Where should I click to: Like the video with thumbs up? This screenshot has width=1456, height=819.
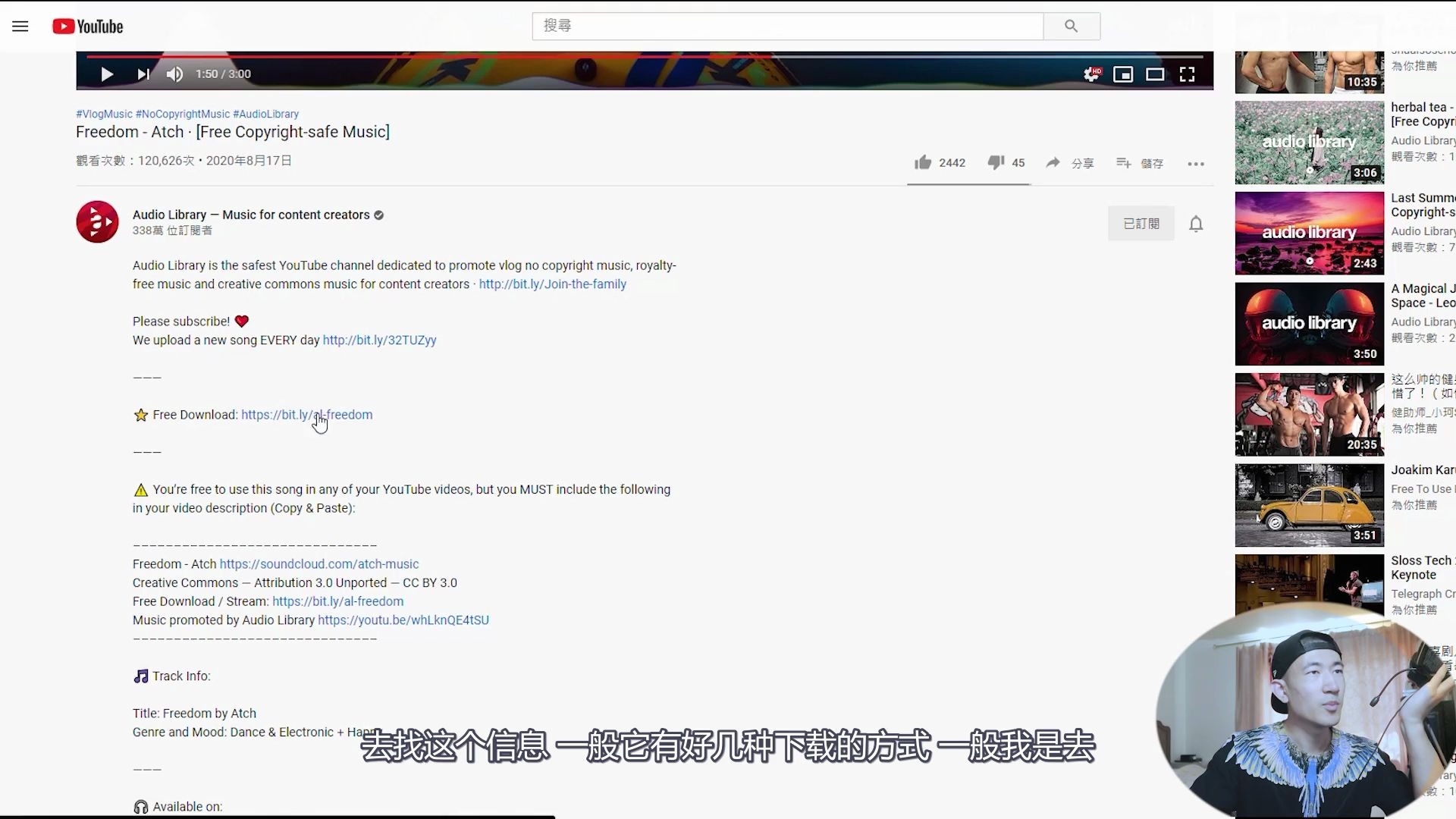923,162
